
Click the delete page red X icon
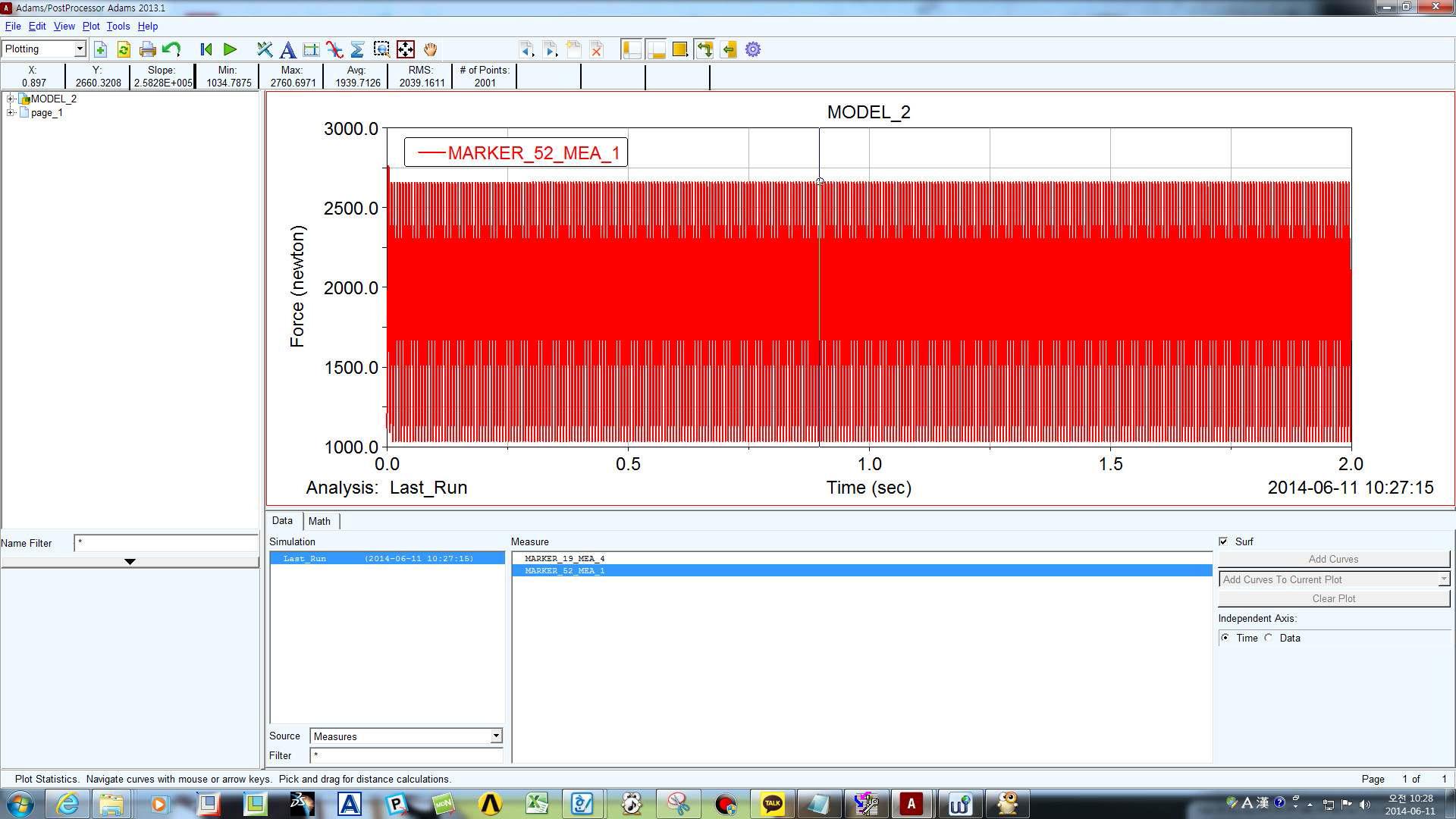coord(597,50)
